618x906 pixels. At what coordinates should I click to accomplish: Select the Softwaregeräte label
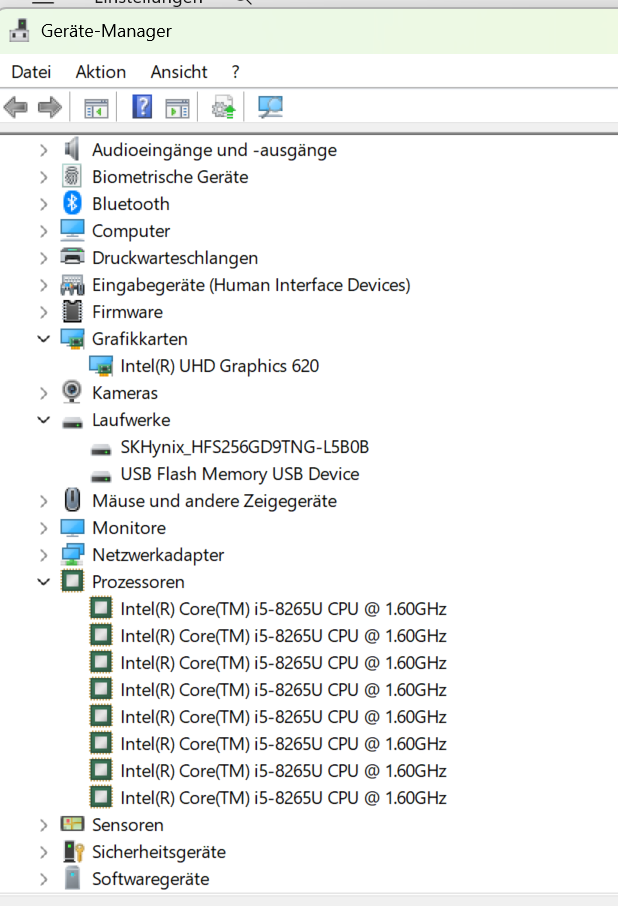coord(151,878)
